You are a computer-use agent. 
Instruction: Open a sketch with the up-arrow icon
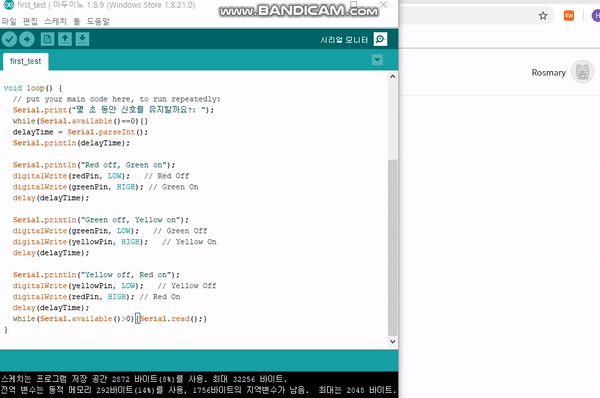(65, 39)
